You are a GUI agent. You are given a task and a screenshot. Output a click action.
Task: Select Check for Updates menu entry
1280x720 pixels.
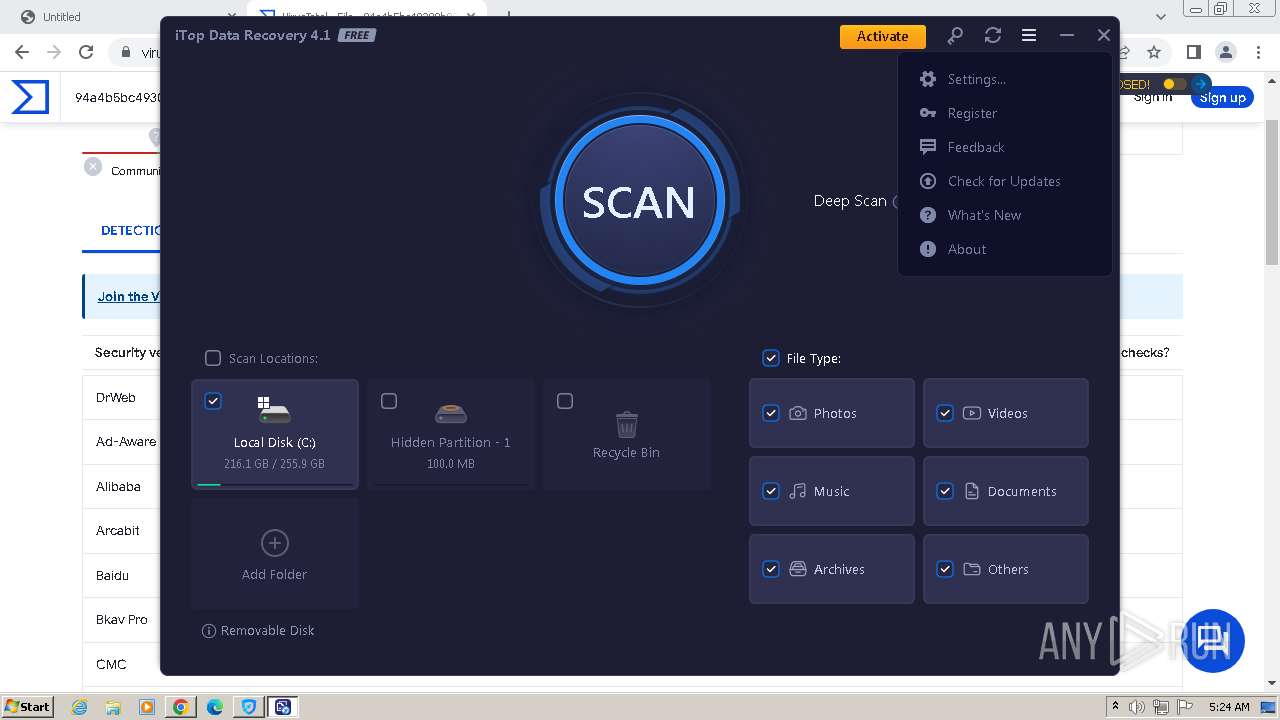[x=1005, y=181]
